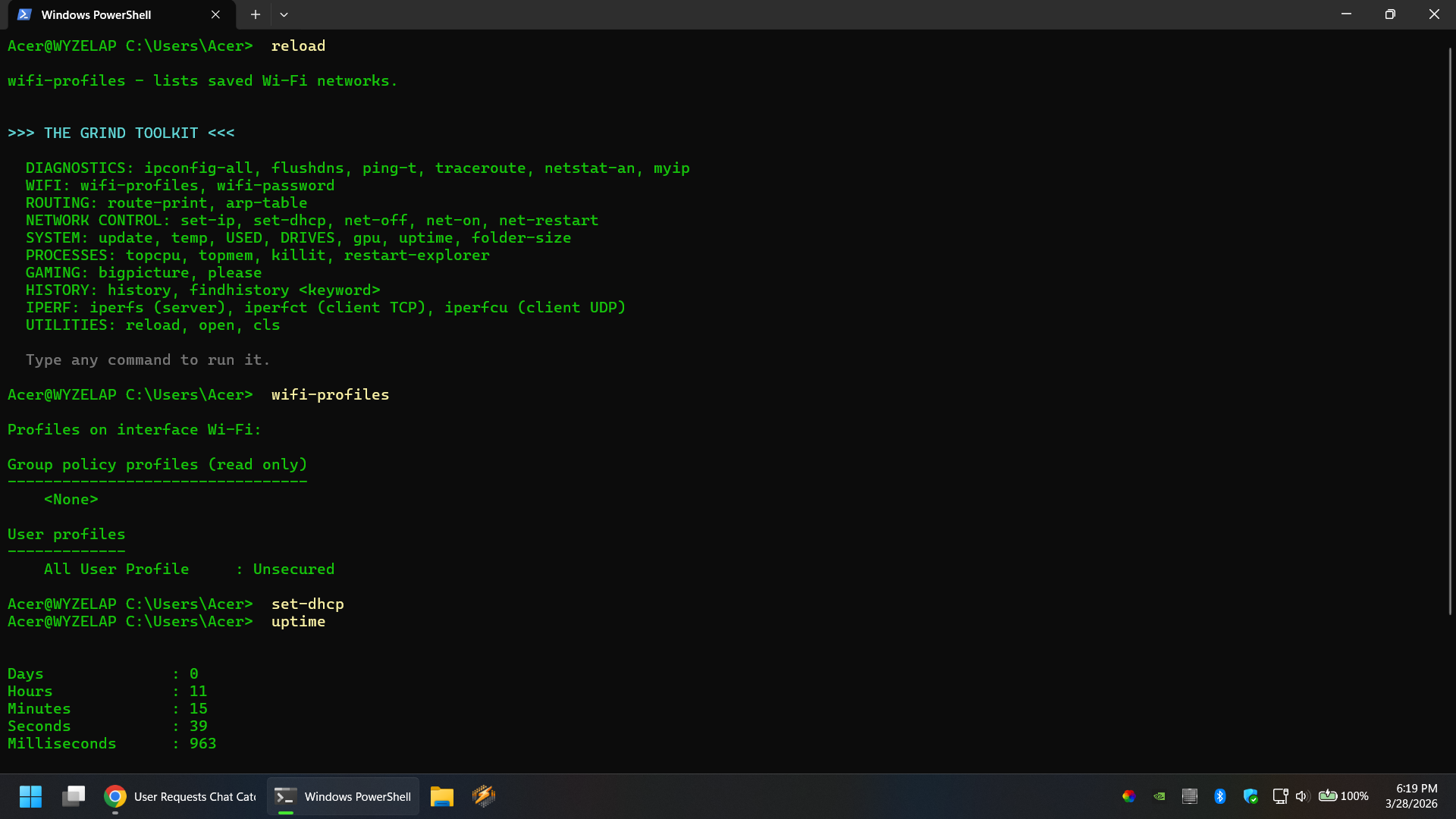This screenshot has width=1456, height=819.
Task: Open File Explorer from the taskbar
Action: coord(441,796)
